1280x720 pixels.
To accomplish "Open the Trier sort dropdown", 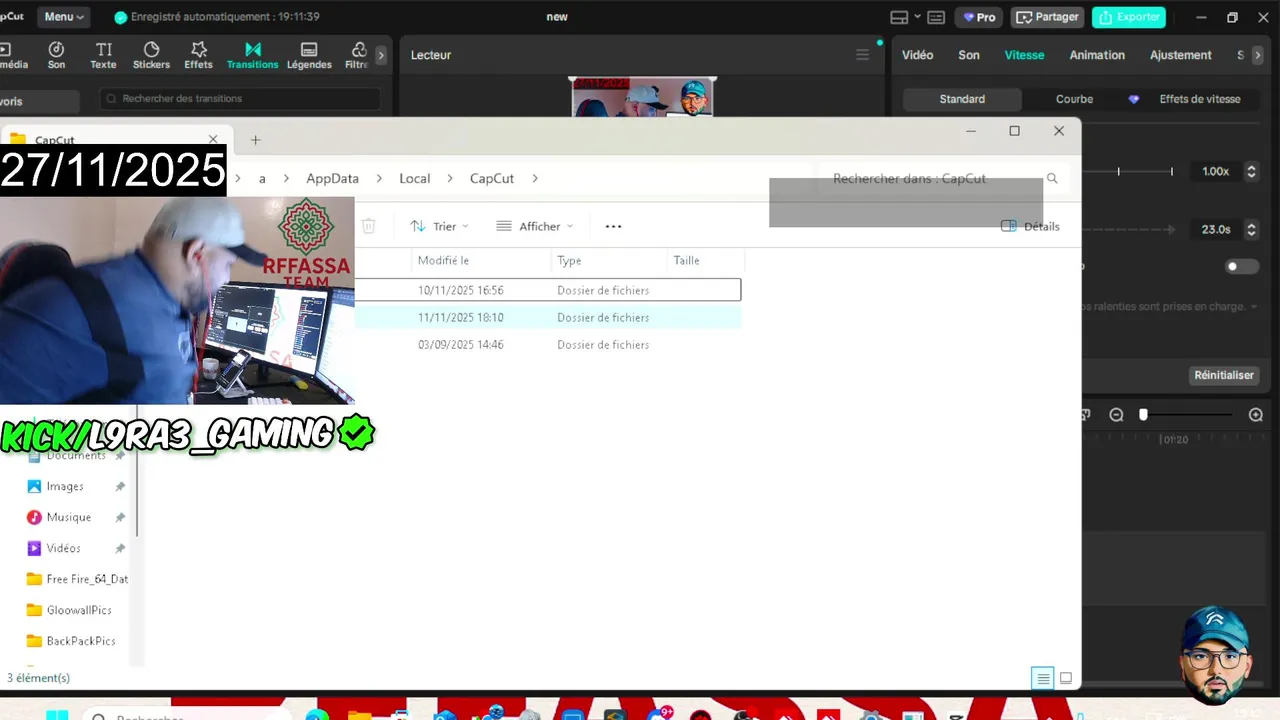I will [439, 226].
